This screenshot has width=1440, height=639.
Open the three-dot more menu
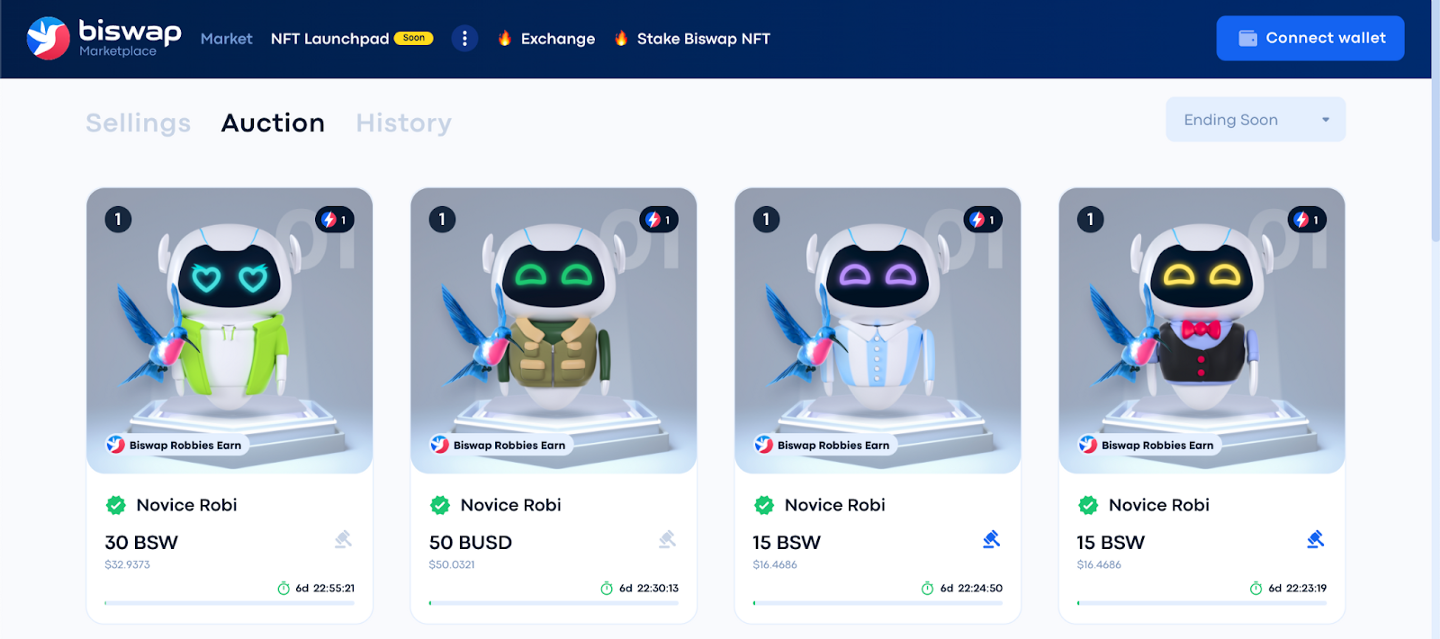click(464, 39)
